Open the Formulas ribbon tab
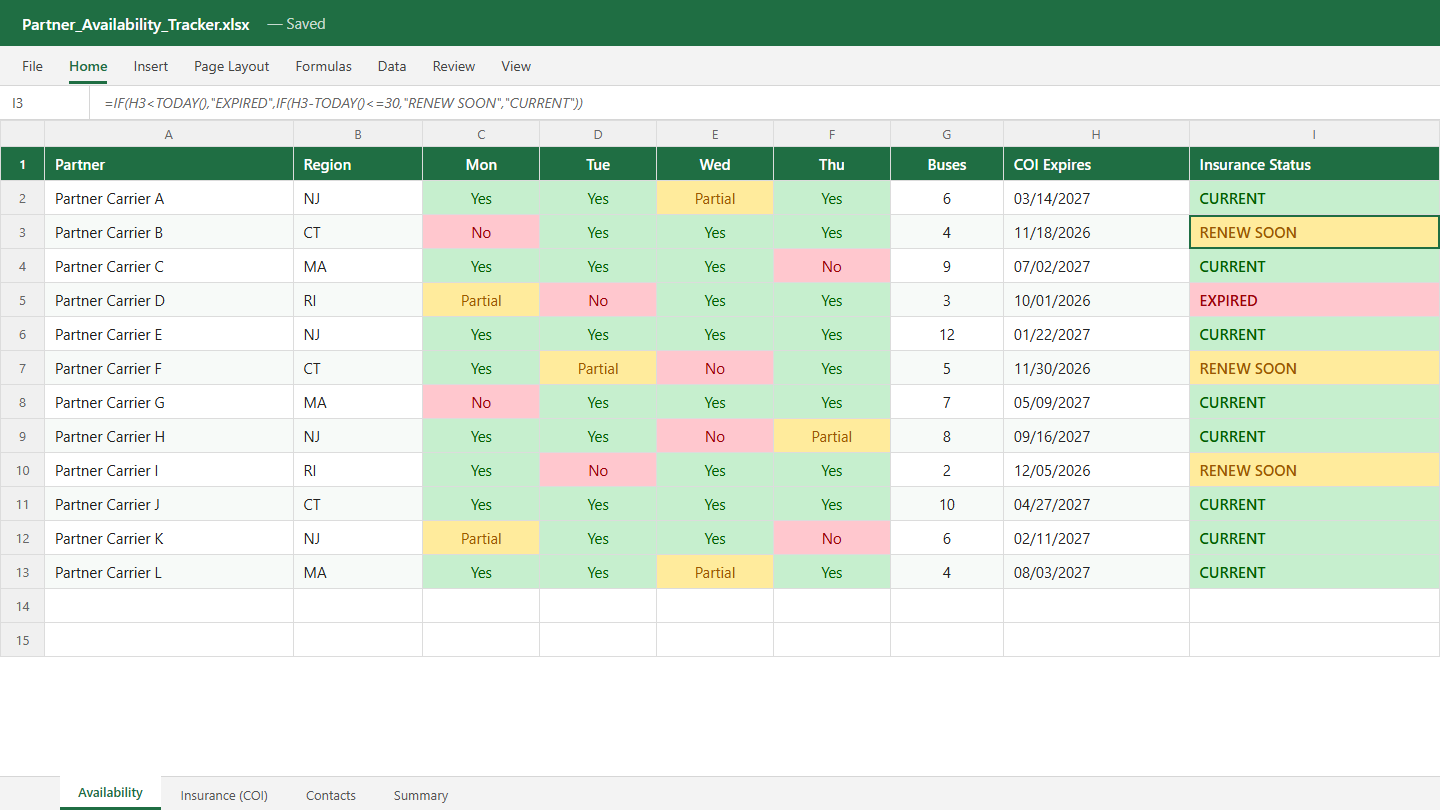Viewport: 1440px width, 810px height. tap(324, 66)
